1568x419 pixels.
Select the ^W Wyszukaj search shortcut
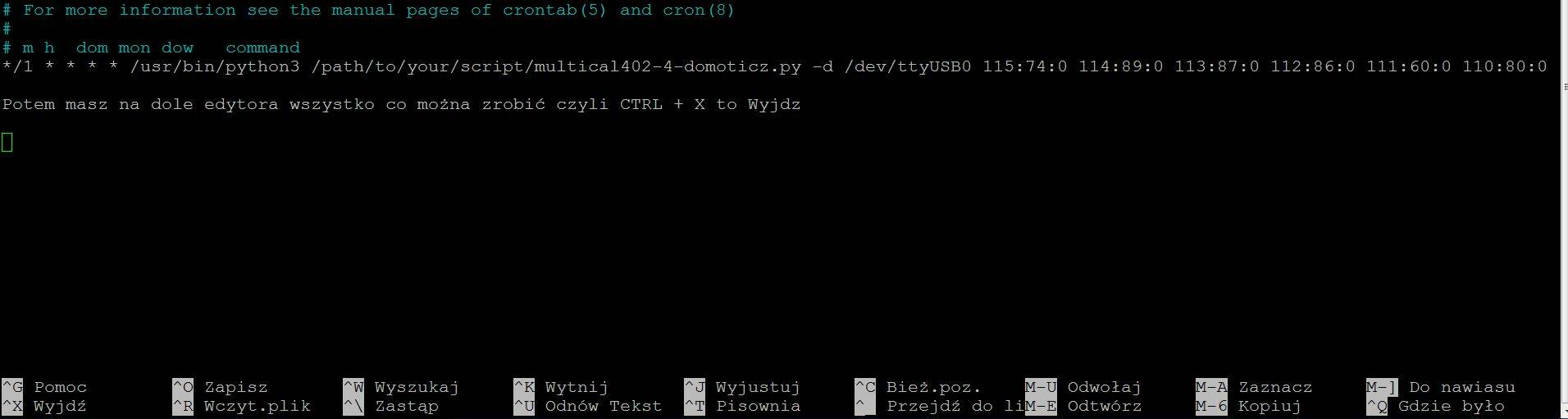tap(400, 387)
